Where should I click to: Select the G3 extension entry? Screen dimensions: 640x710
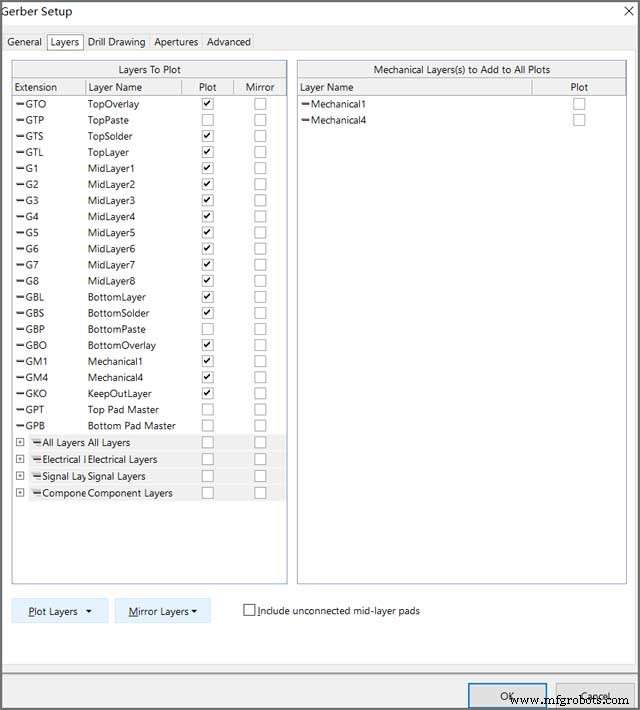pyautogui.click(x=32, y=201)
